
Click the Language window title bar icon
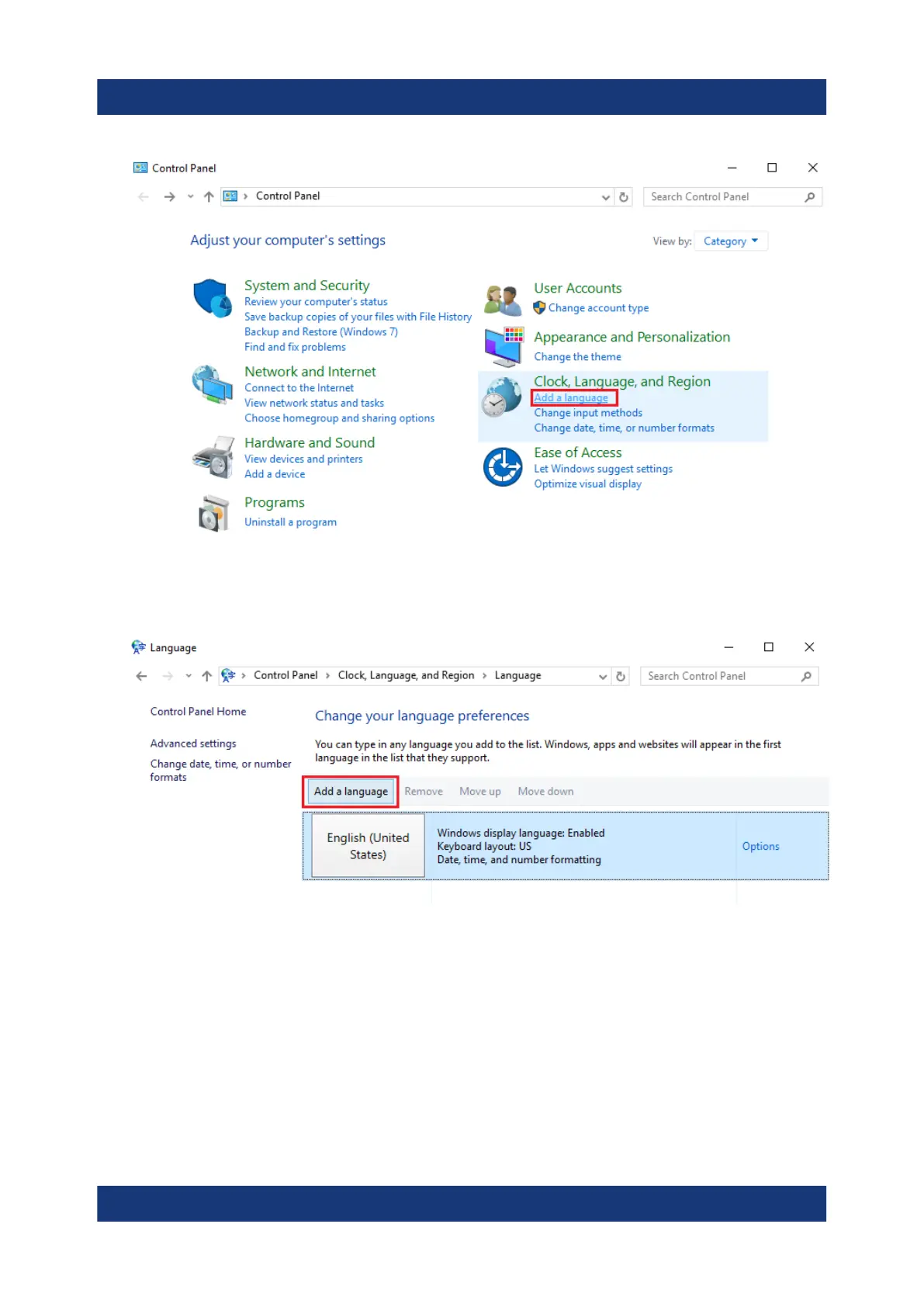coord(138,647)
